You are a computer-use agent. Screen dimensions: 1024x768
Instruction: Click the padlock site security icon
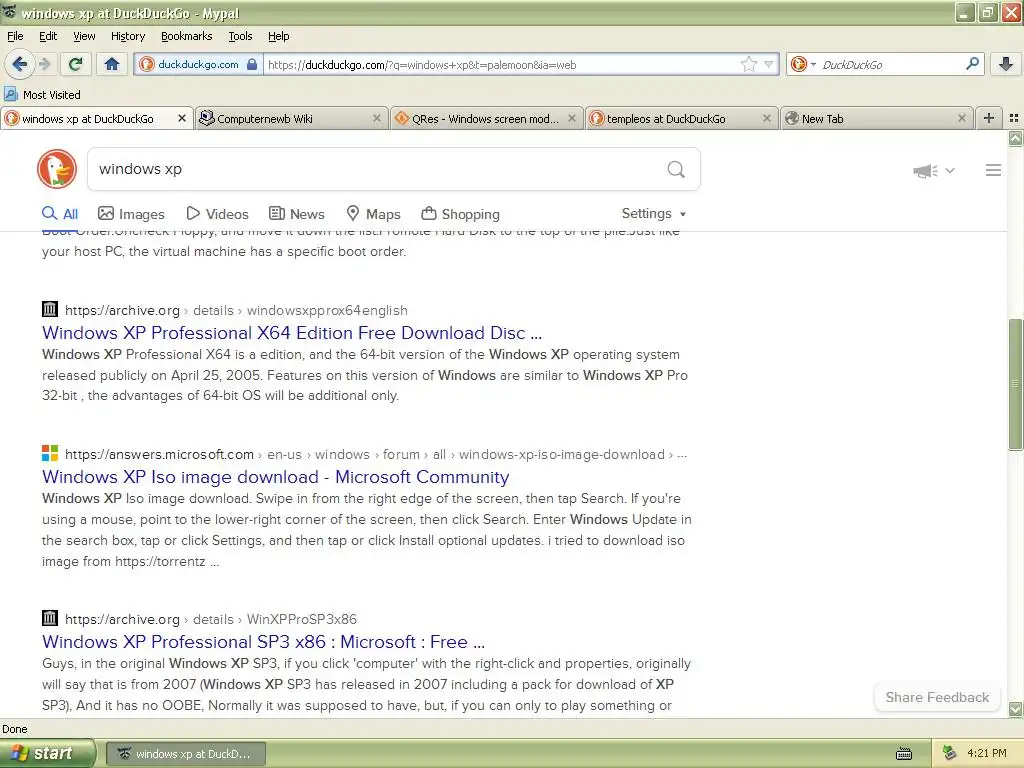pyautogui.click(x=252, y=65)
